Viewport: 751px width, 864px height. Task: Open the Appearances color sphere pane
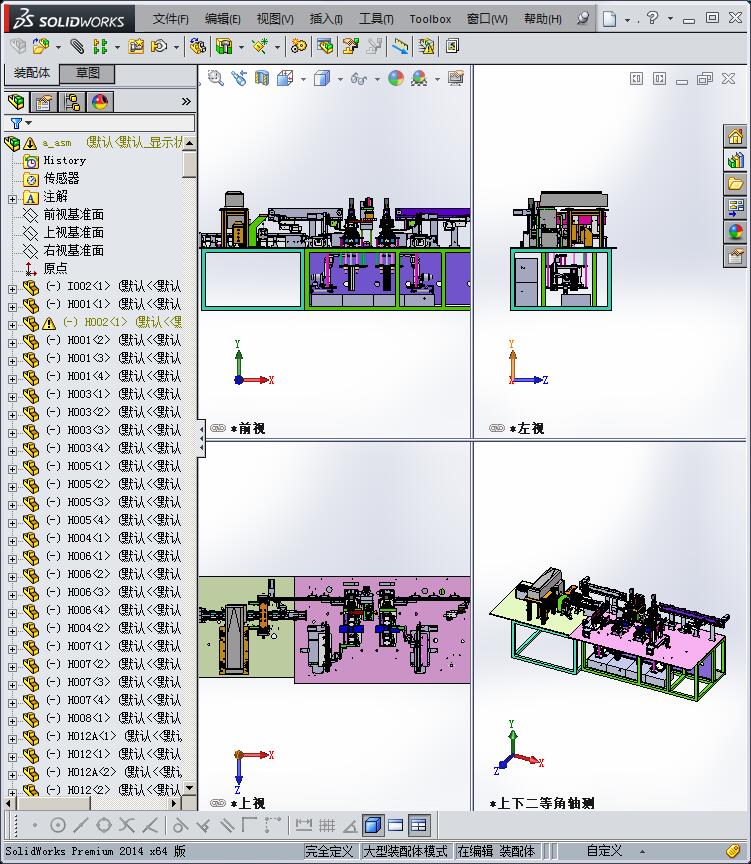click(736, 231)
